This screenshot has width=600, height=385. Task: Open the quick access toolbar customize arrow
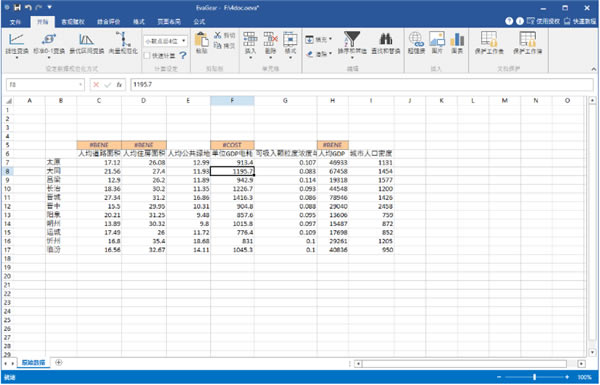(x=49, y=7)
